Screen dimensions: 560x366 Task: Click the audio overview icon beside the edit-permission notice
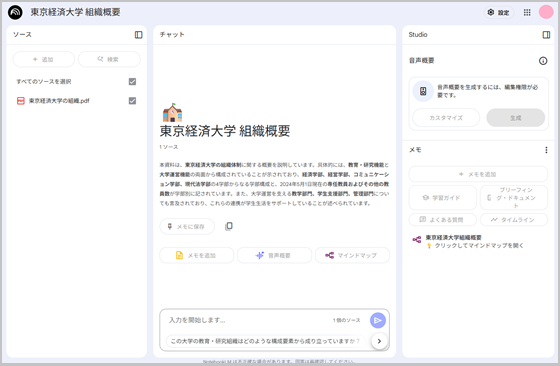tap(423, 91)
